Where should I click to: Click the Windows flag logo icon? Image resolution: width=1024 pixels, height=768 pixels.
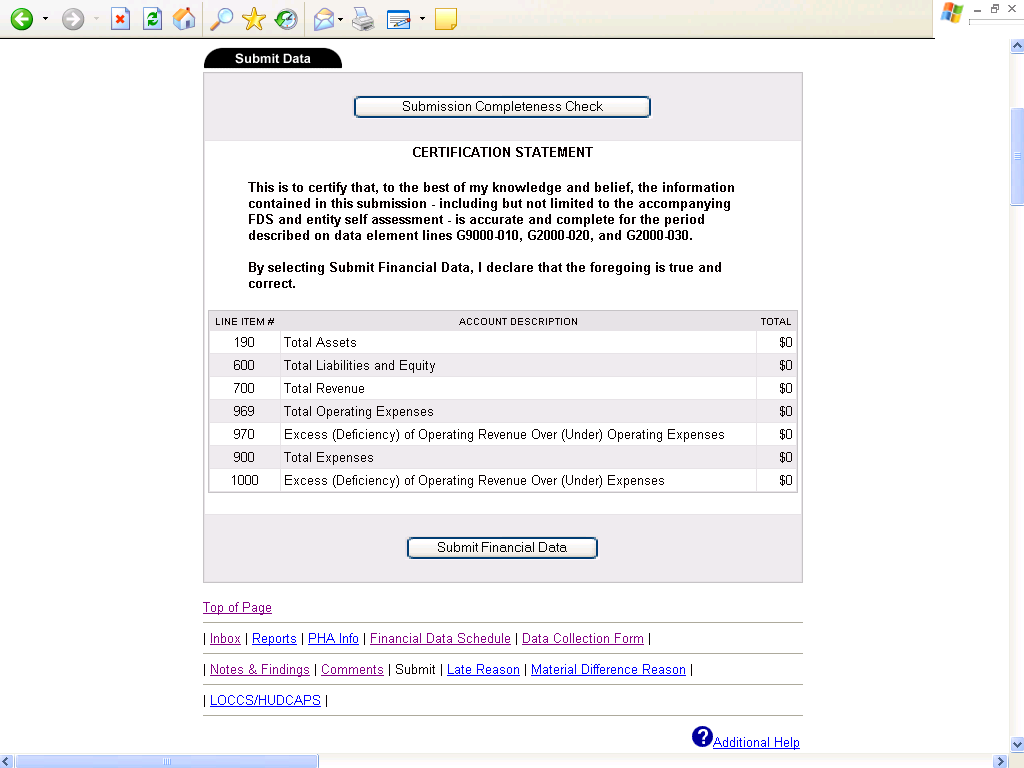click(952, 13)
